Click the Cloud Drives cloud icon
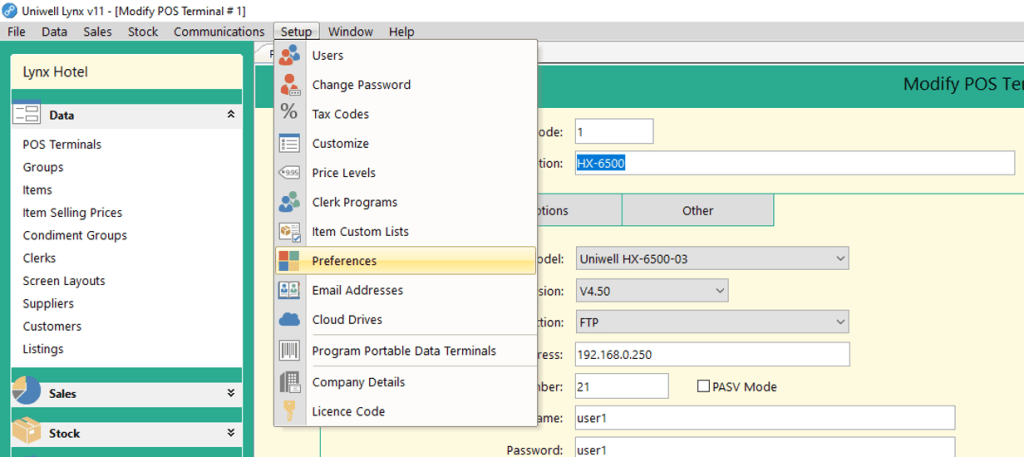 pos(290,320)
